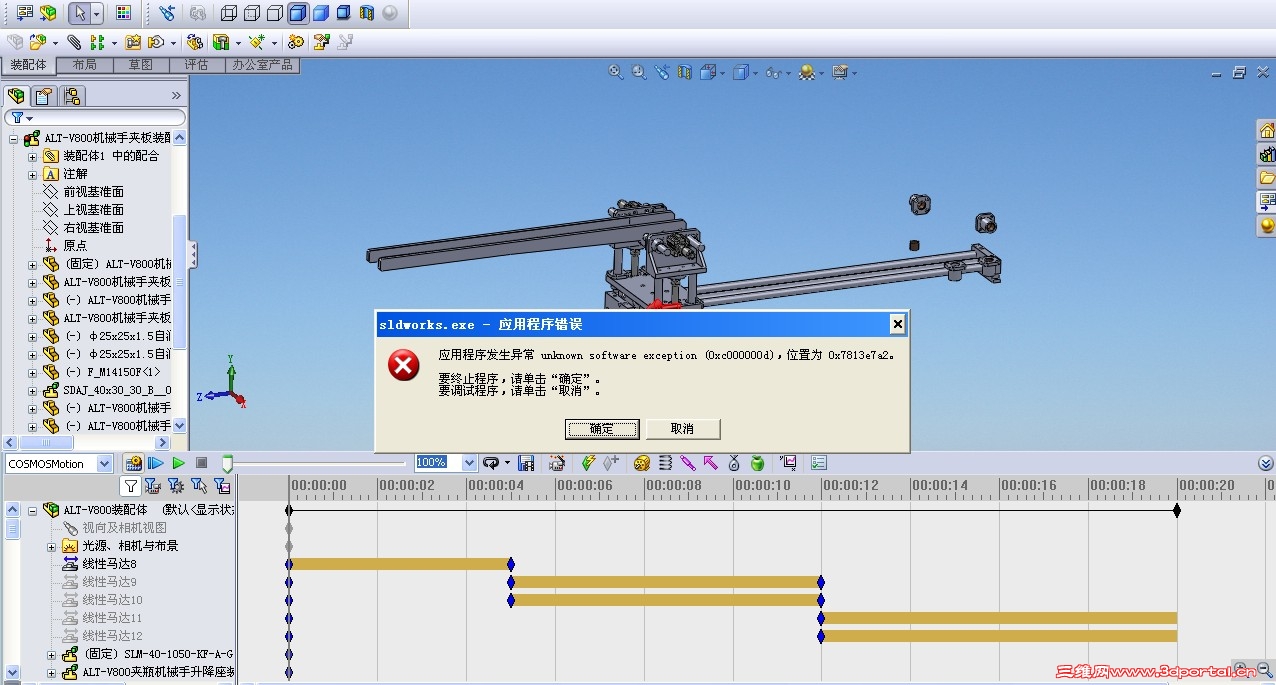1276x685 pixels.
Task: Toggle Shadows in Shaded Mode icon
Action: tap(344, 13)
